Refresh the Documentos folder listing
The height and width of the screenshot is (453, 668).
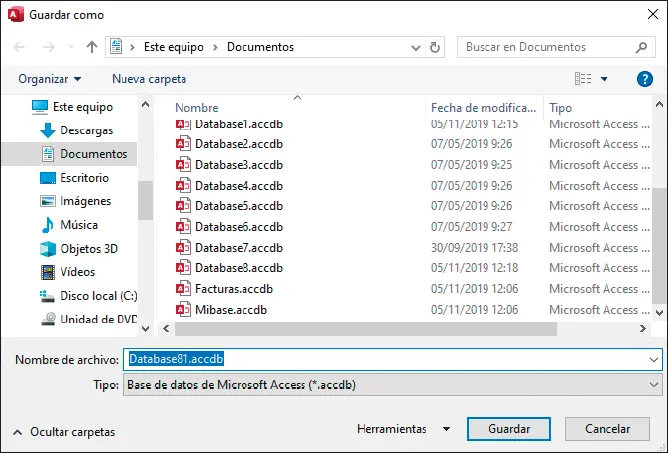tap(435, 47)
